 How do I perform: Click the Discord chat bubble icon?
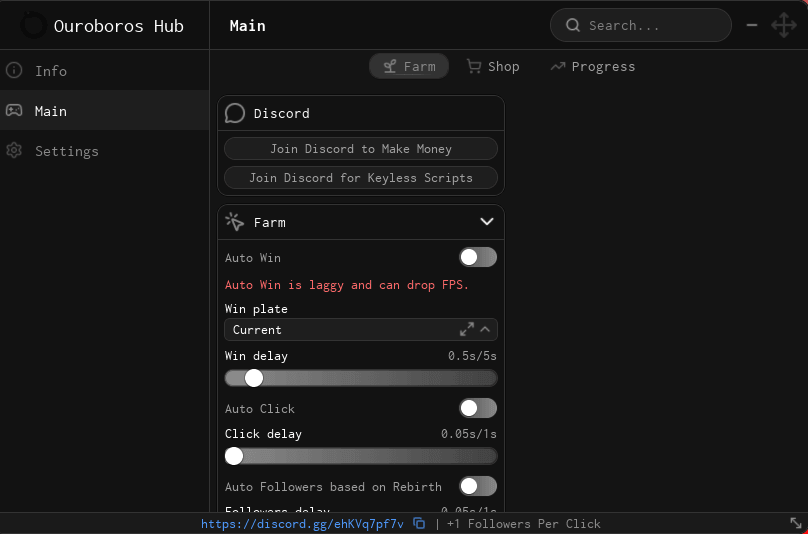tap(235, 113)
